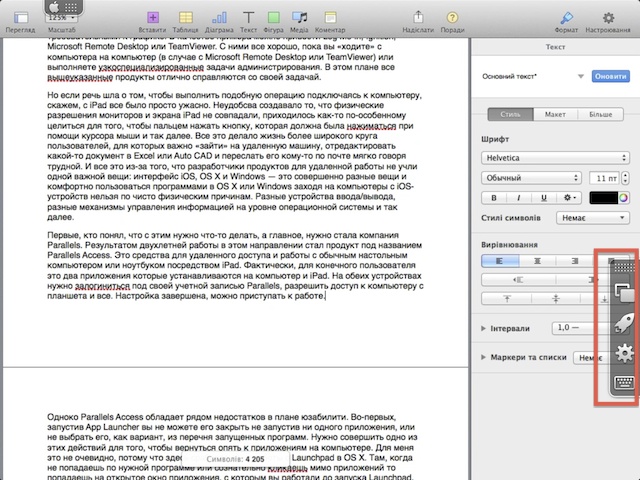This screenshot has width=640, height=480.
Task: Align text to top vertically
Action: pos(507,299)
